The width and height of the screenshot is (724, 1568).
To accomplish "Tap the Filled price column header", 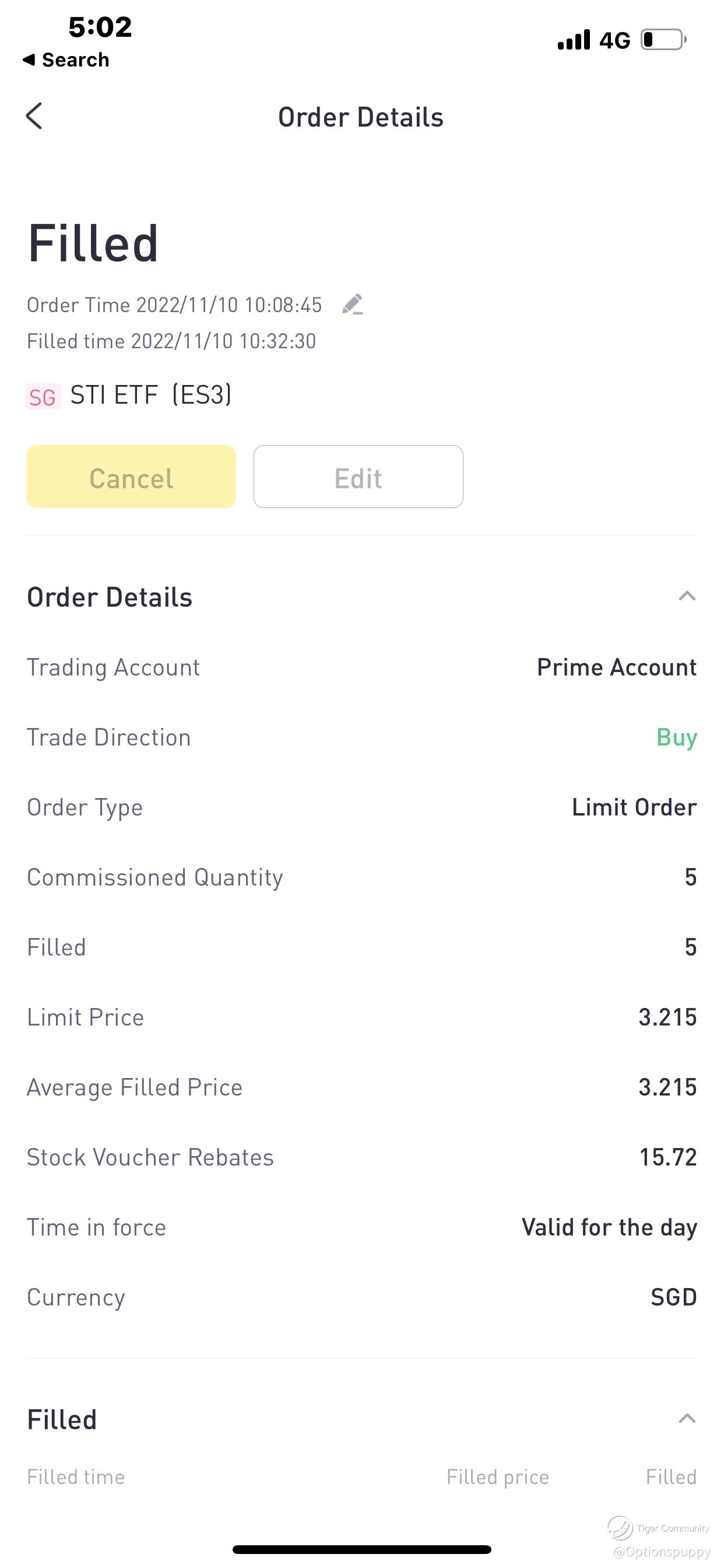I will point(498,1476).
